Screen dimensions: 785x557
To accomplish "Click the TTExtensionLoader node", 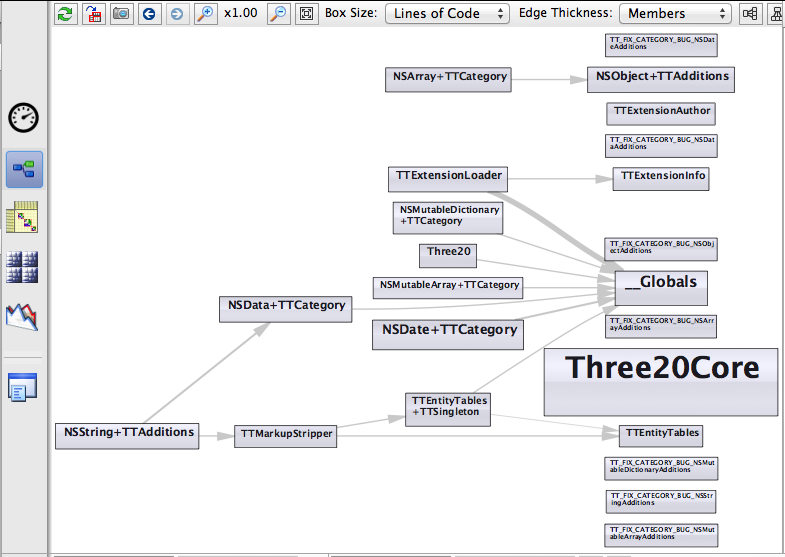I will click(448, 179).
